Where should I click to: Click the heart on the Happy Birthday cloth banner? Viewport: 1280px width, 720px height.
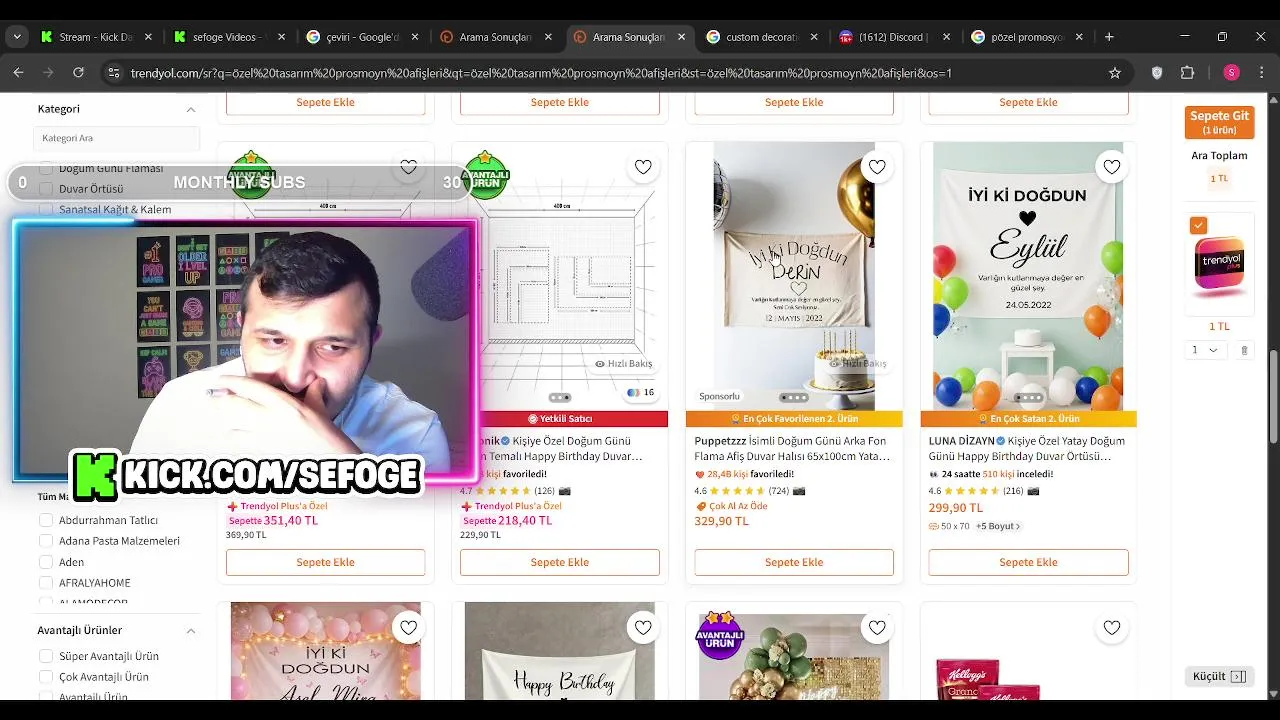point(643,628)
